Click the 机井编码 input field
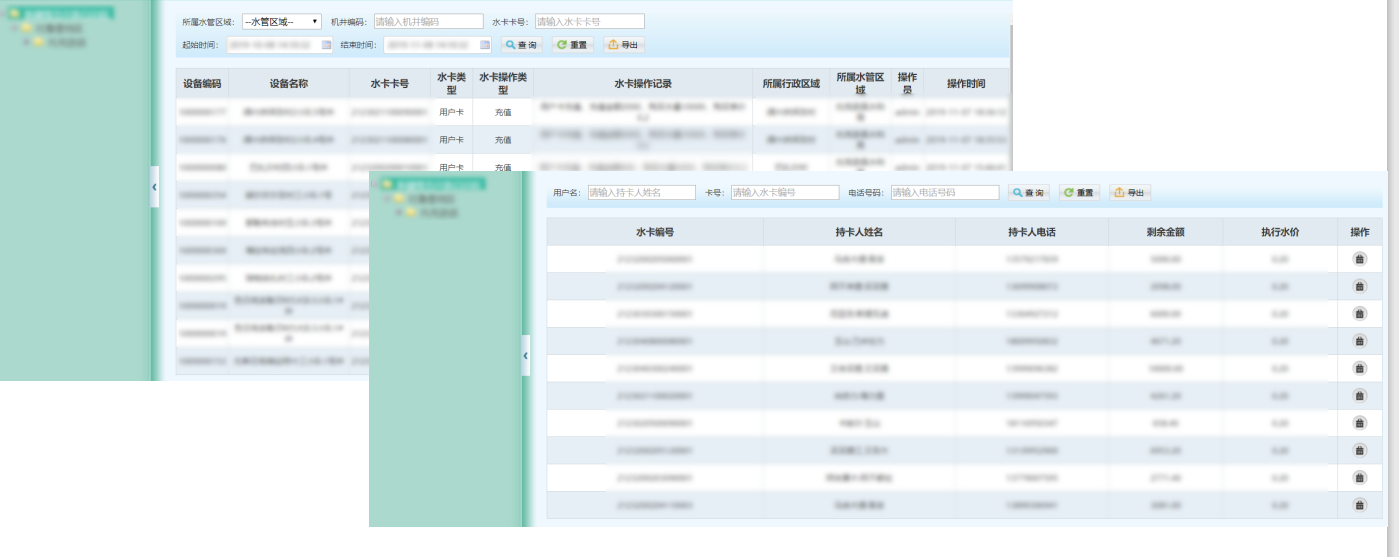The image size is (1399, 557). (x=428, y=21)
